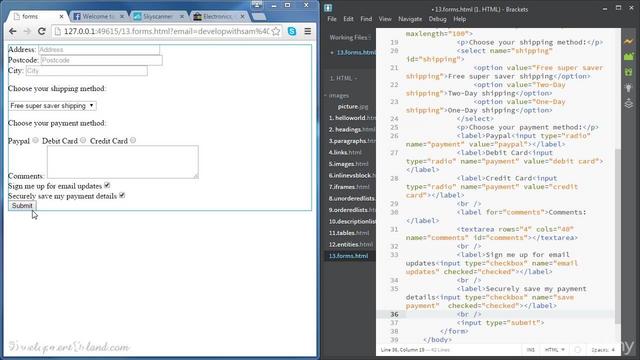Uncheck Sign me up for email updates
The width and height of the screenshot is (640, 360).
click(107, 185)
